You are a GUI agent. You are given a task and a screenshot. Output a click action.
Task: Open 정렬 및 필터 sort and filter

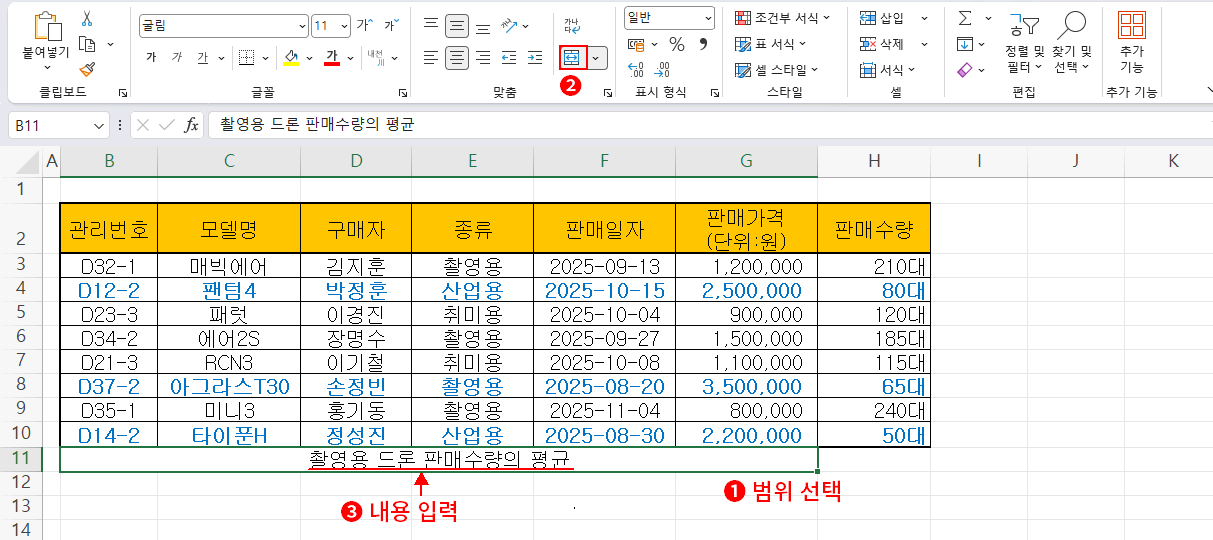(1024, 41)
